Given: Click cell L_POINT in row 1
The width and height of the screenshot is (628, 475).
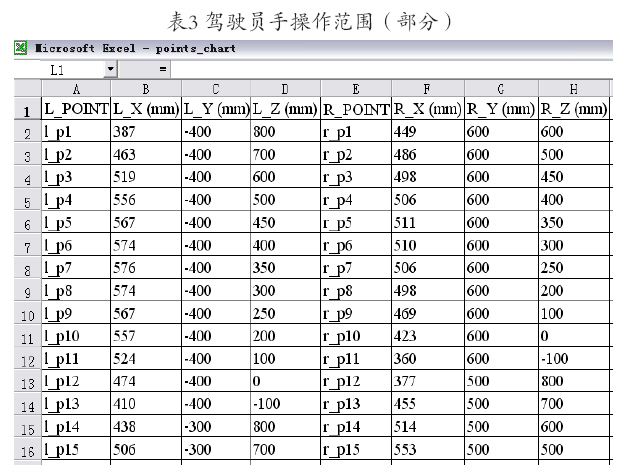Looking at the screenshot, I should coord(76,109).
